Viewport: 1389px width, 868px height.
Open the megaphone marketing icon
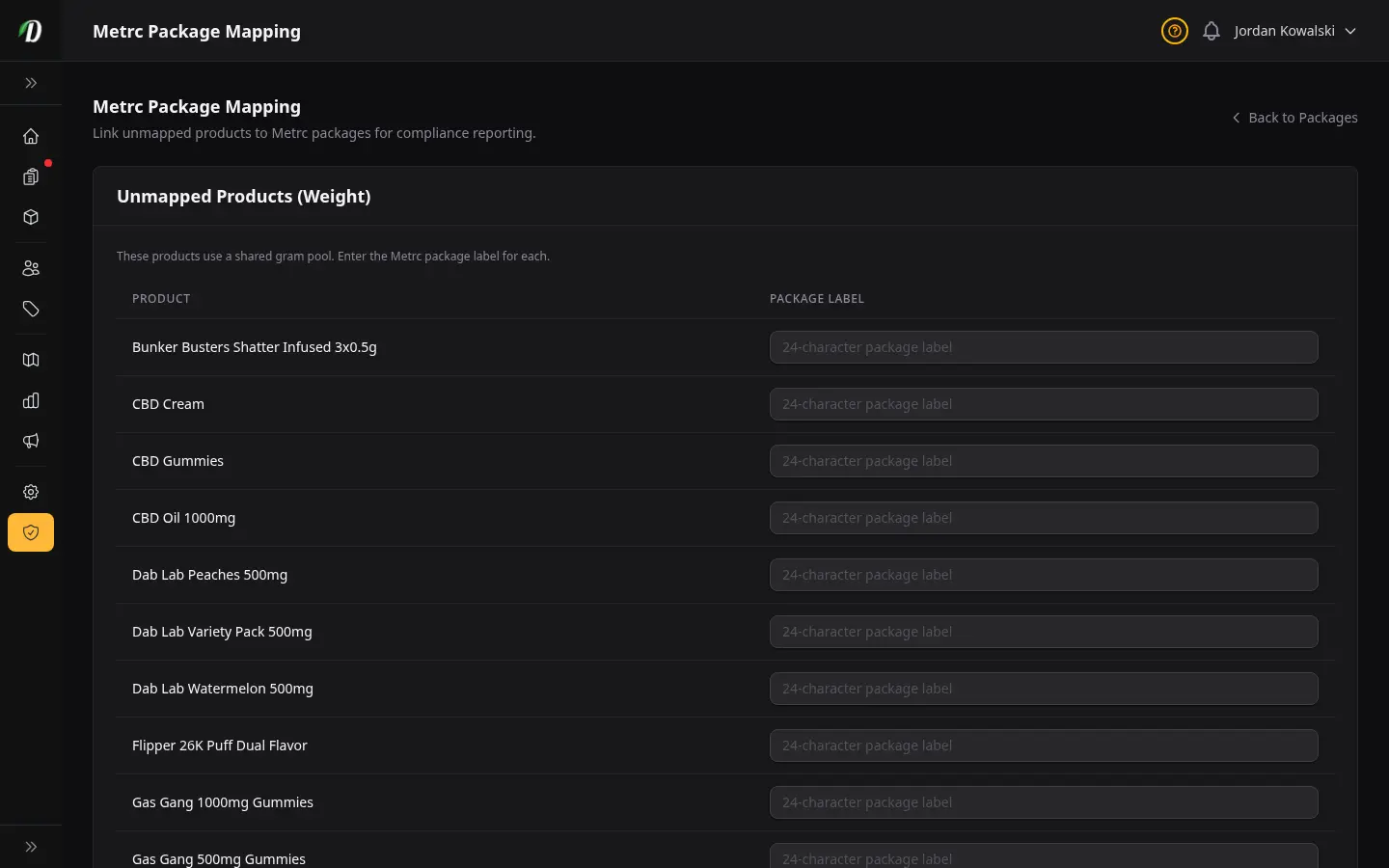[31, 441]
